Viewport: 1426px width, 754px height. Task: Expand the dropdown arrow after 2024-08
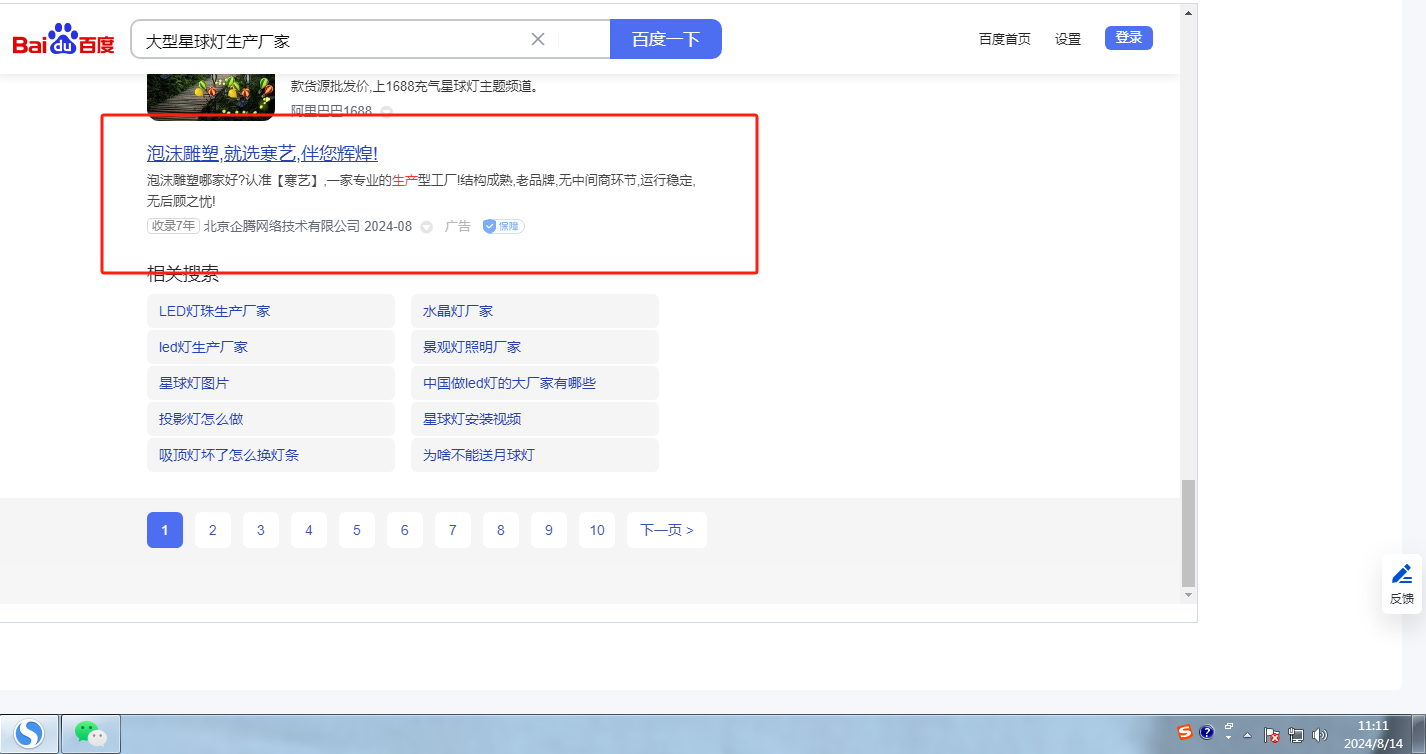426,227
